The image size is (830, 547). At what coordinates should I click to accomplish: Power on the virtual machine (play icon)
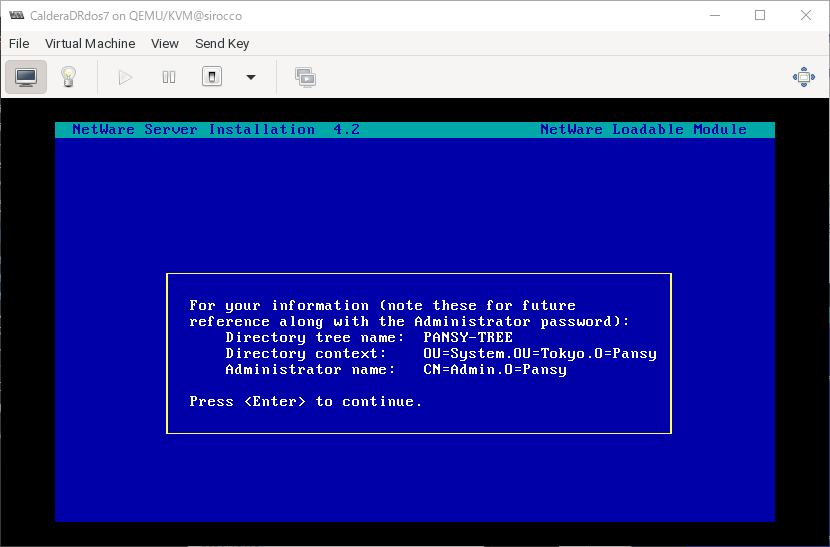click(x=125, y=77)
